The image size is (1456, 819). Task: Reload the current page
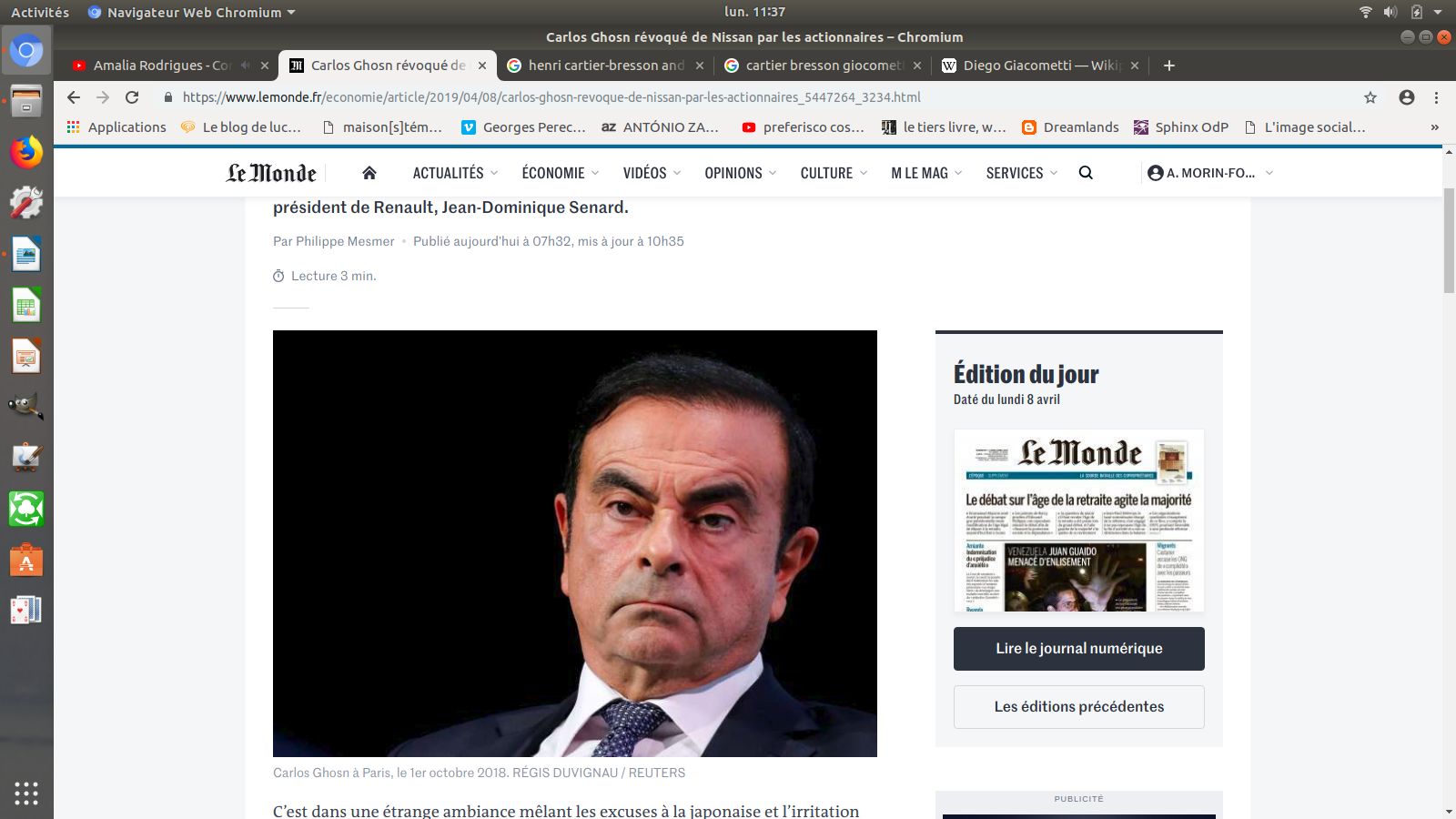(132, 97)
